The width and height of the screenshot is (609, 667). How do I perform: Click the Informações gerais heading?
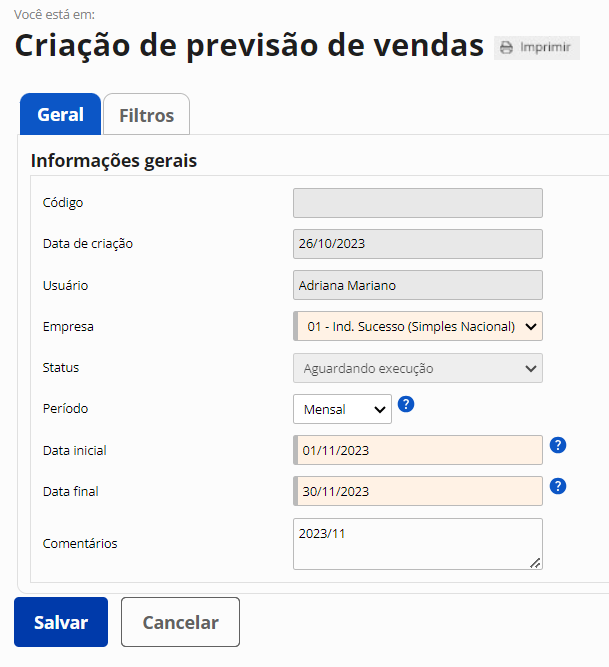(114, 161)
